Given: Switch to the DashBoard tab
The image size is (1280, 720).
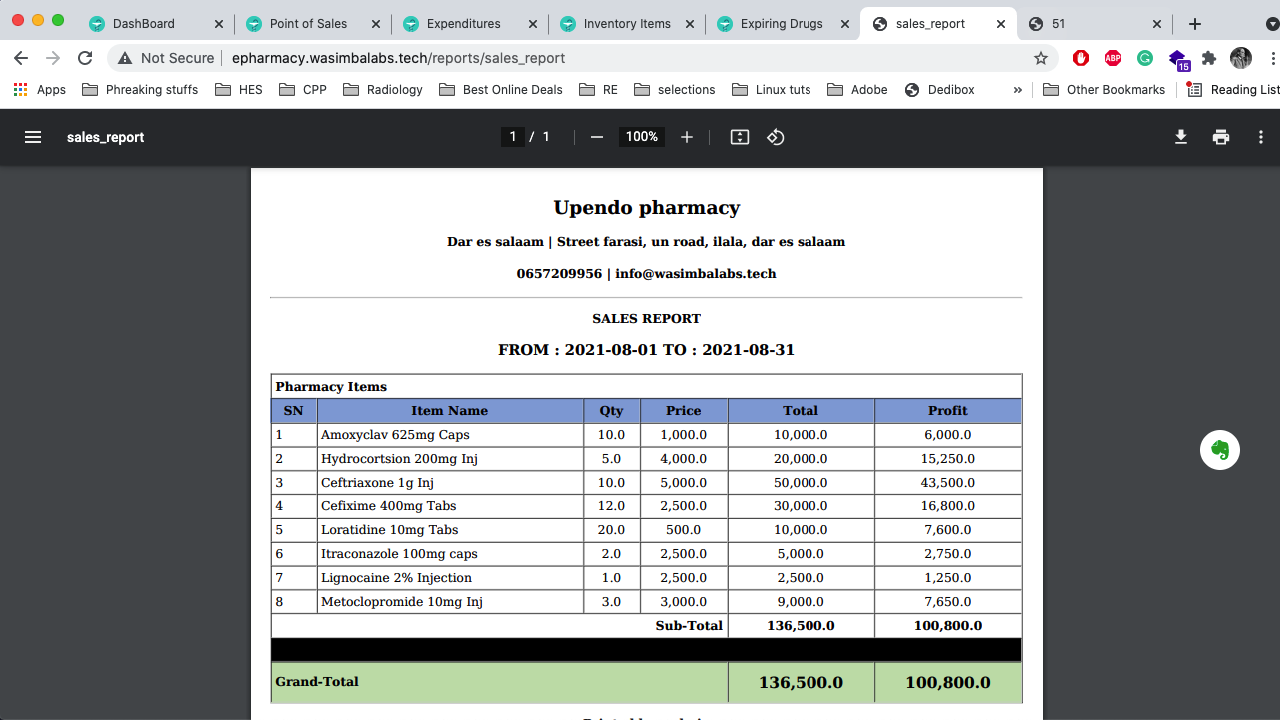Looking at the screenshot, I should [x=154, y=24].
